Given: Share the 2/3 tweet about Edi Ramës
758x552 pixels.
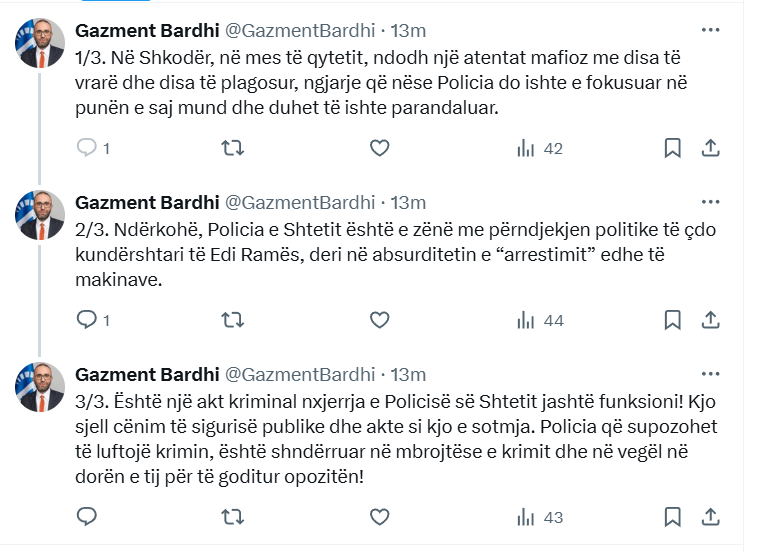Looking at the screenshot, I should point(710,320).
